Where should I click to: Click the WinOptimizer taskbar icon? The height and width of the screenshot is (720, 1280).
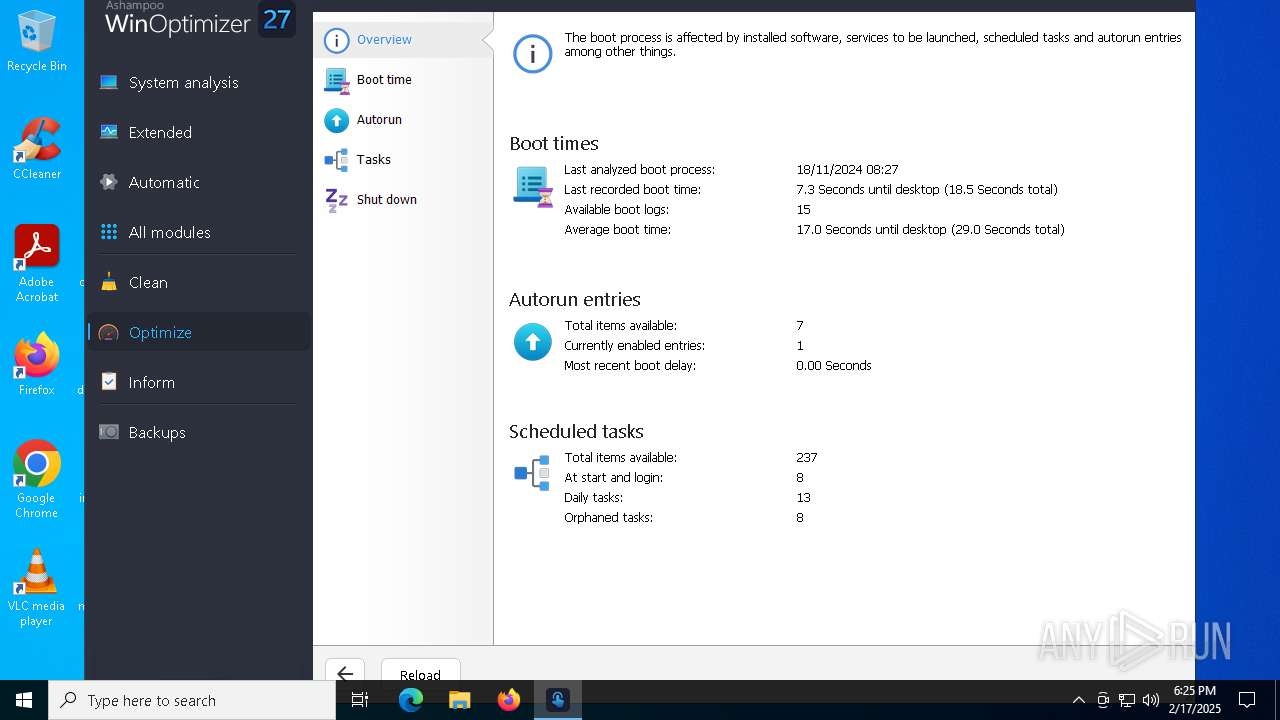pos(558,700)
